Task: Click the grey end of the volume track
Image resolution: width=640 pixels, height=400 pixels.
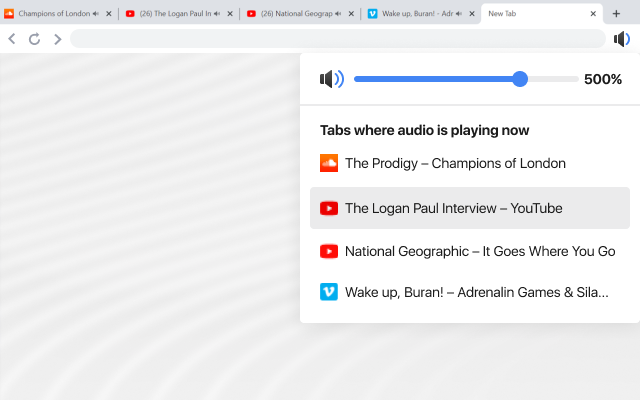Action: [x=553, y=79]
